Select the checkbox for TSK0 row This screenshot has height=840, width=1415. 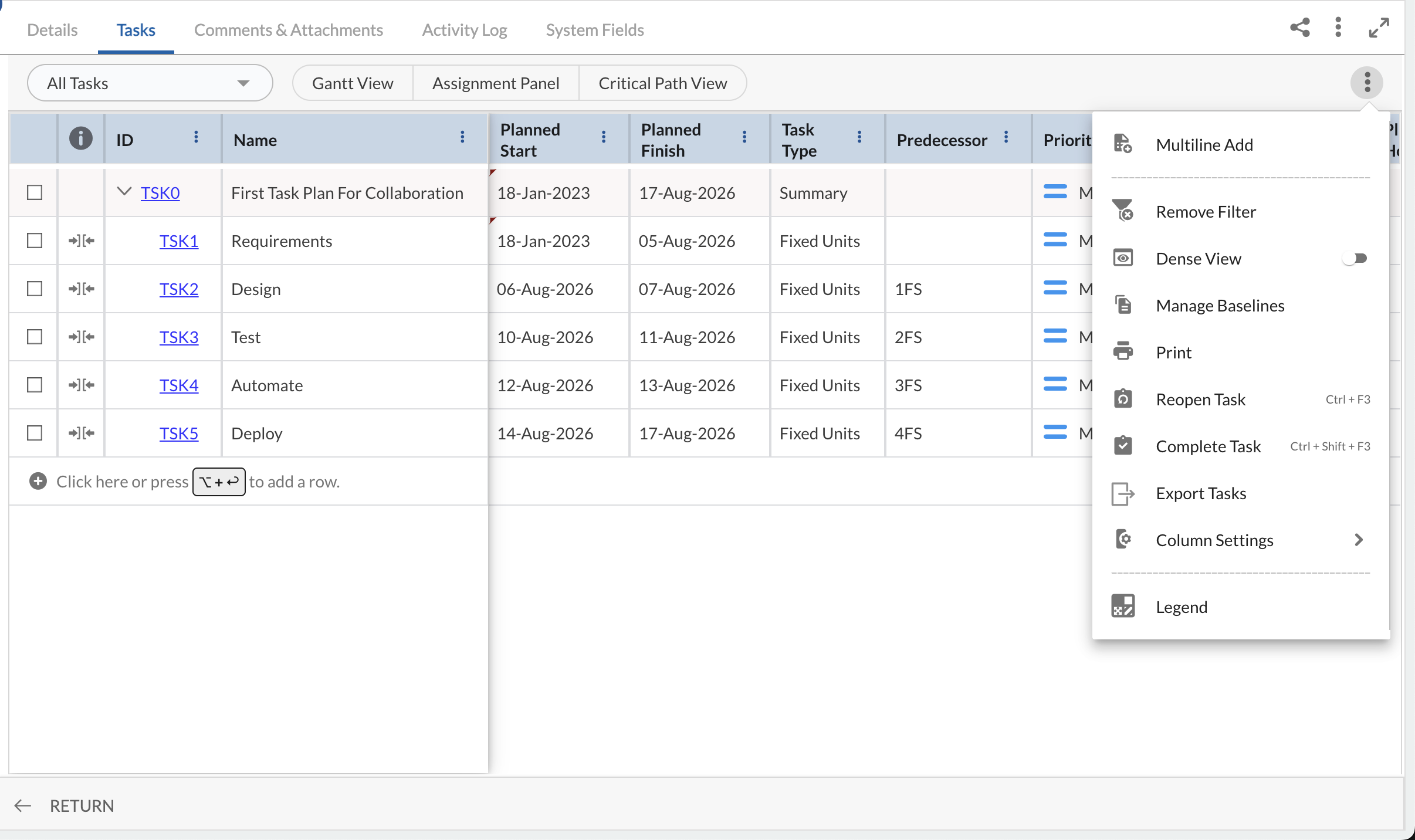click(35, 192)
